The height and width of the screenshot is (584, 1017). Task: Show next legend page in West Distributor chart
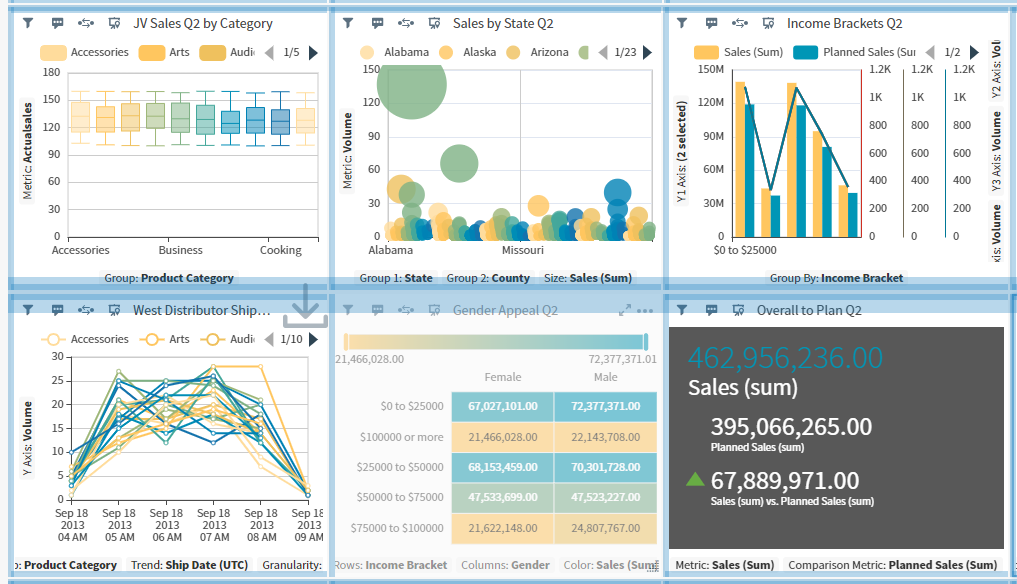click(x=314, y=339)
